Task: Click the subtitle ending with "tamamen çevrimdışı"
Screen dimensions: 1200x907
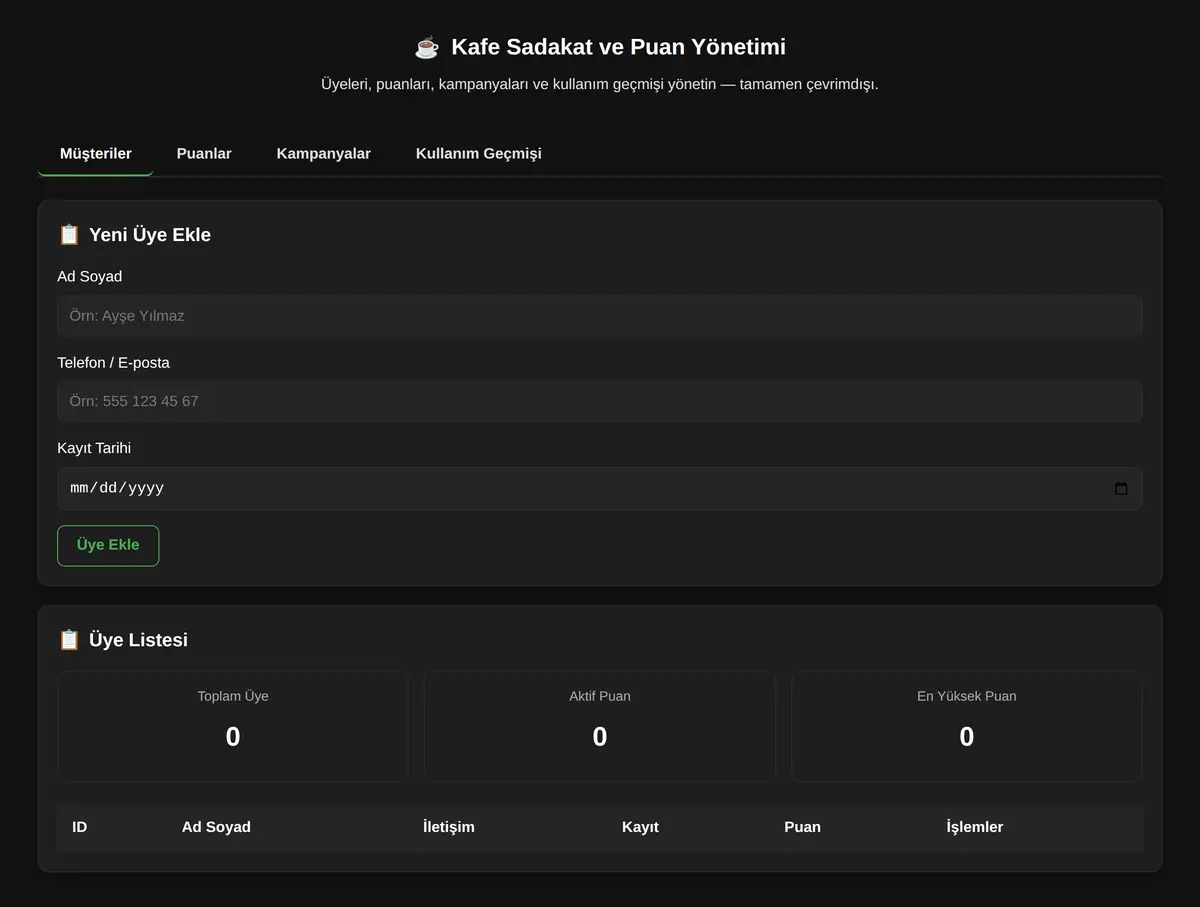Action: pyautogui.click(x=600, y=84)
